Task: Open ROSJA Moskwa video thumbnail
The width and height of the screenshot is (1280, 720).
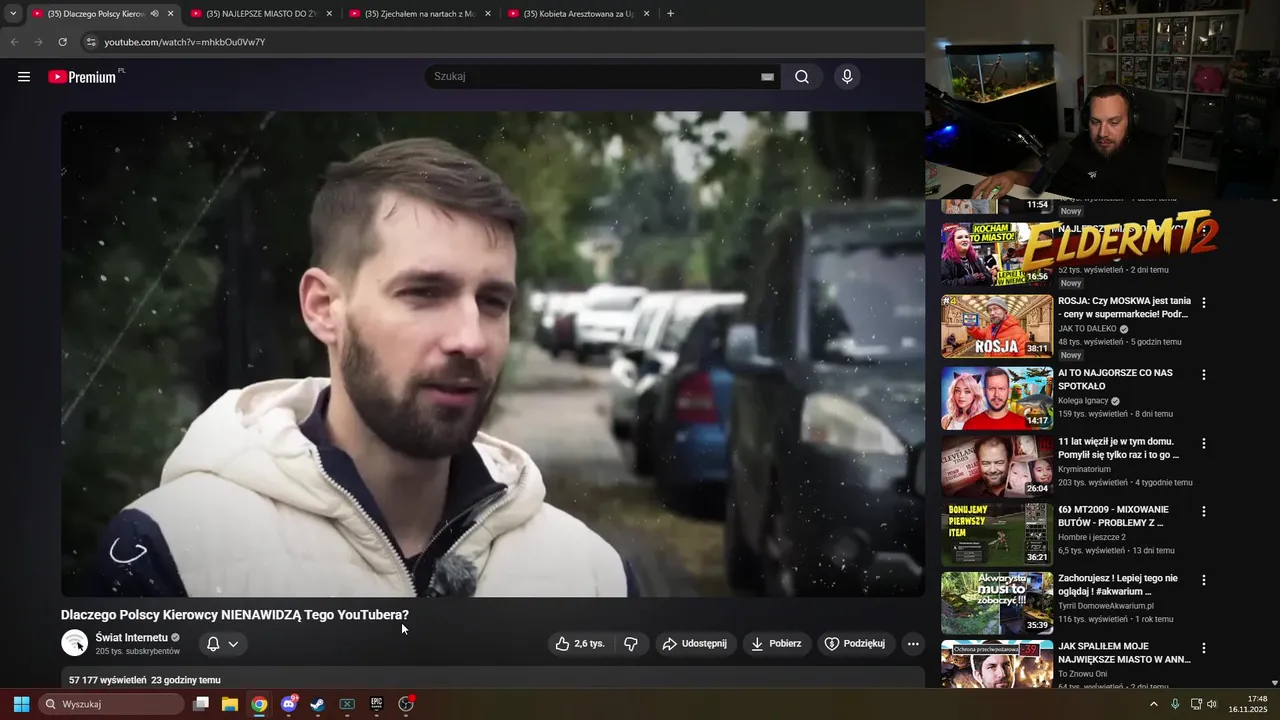Action: 997,326
